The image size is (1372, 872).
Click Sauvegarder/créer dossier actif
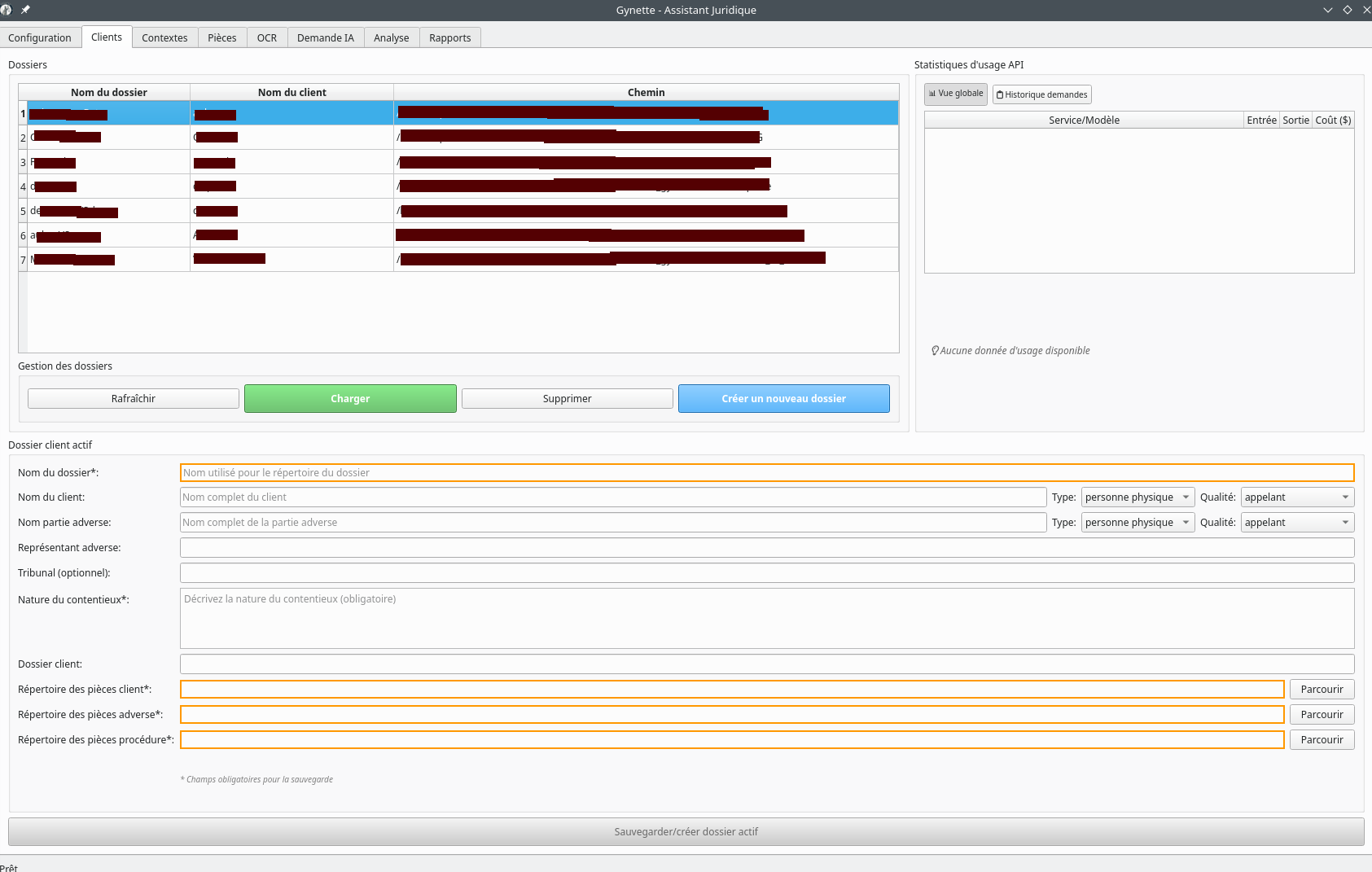pos(686,832)
